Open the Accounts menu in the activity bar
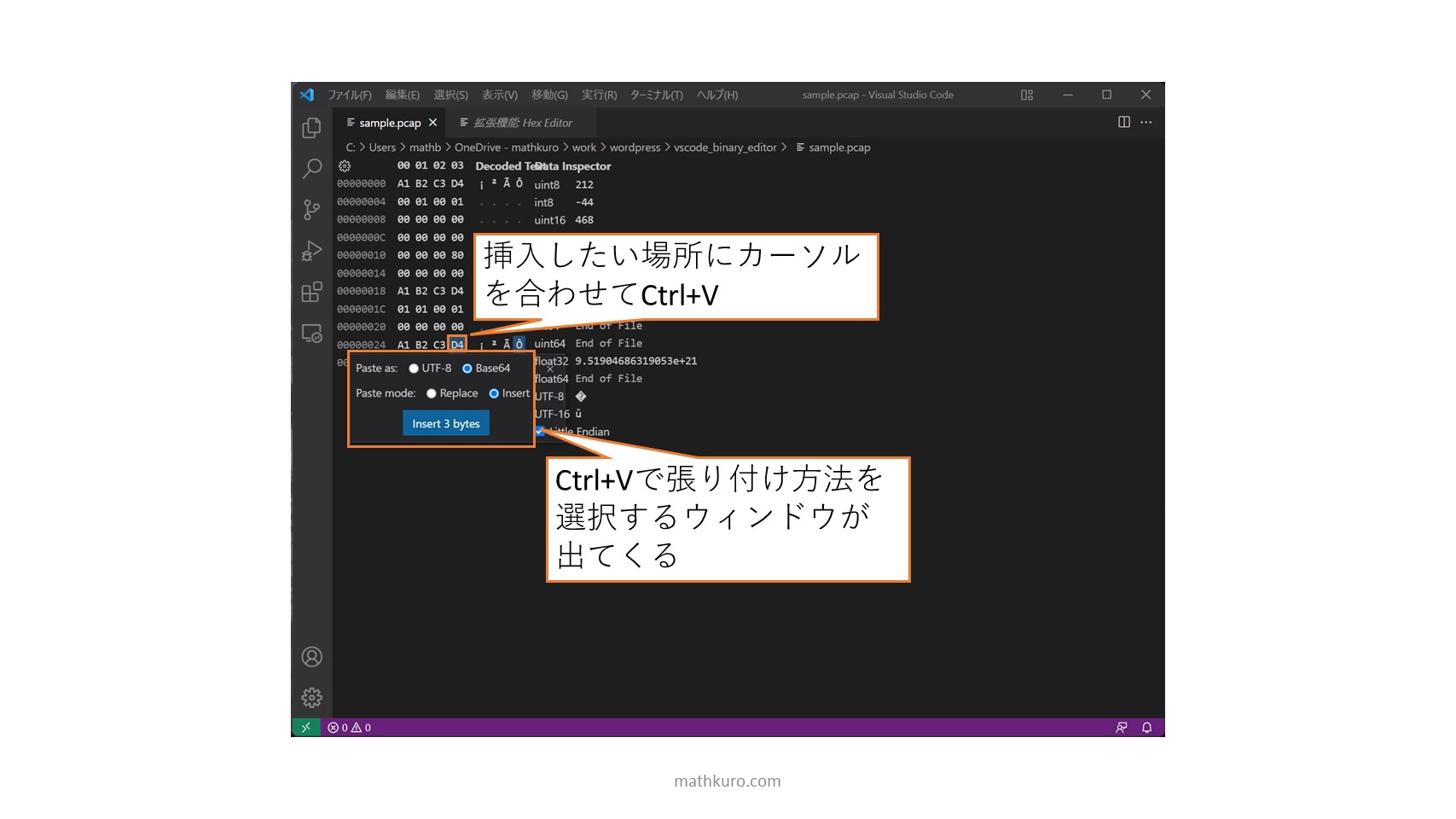Image resolution: width=1456 pixels, height=819 pixels. tap(312, 657)
